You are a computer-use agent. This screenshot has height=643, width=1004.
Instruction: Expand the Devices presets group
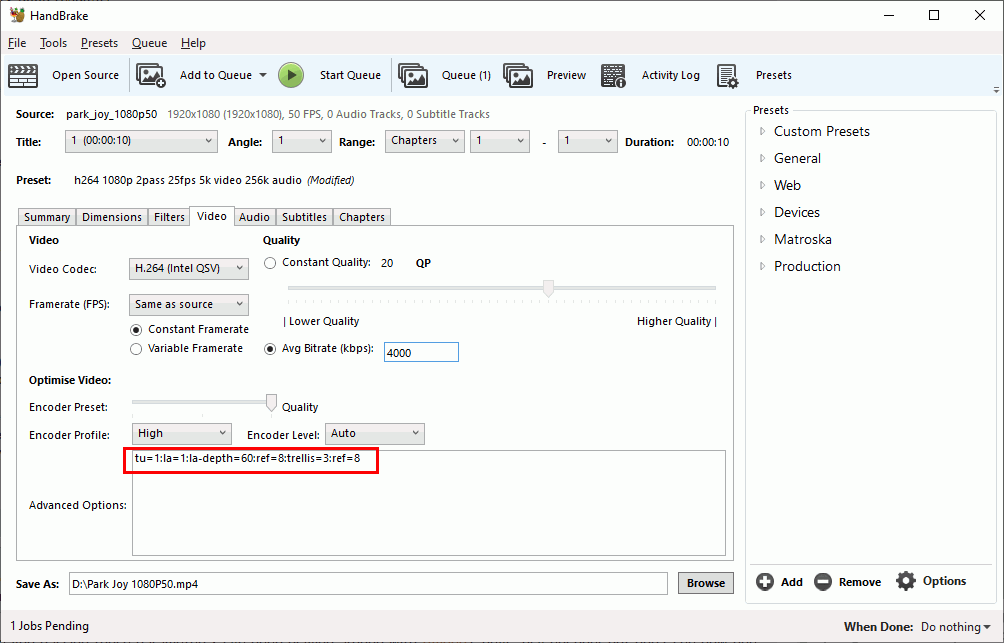762,212
